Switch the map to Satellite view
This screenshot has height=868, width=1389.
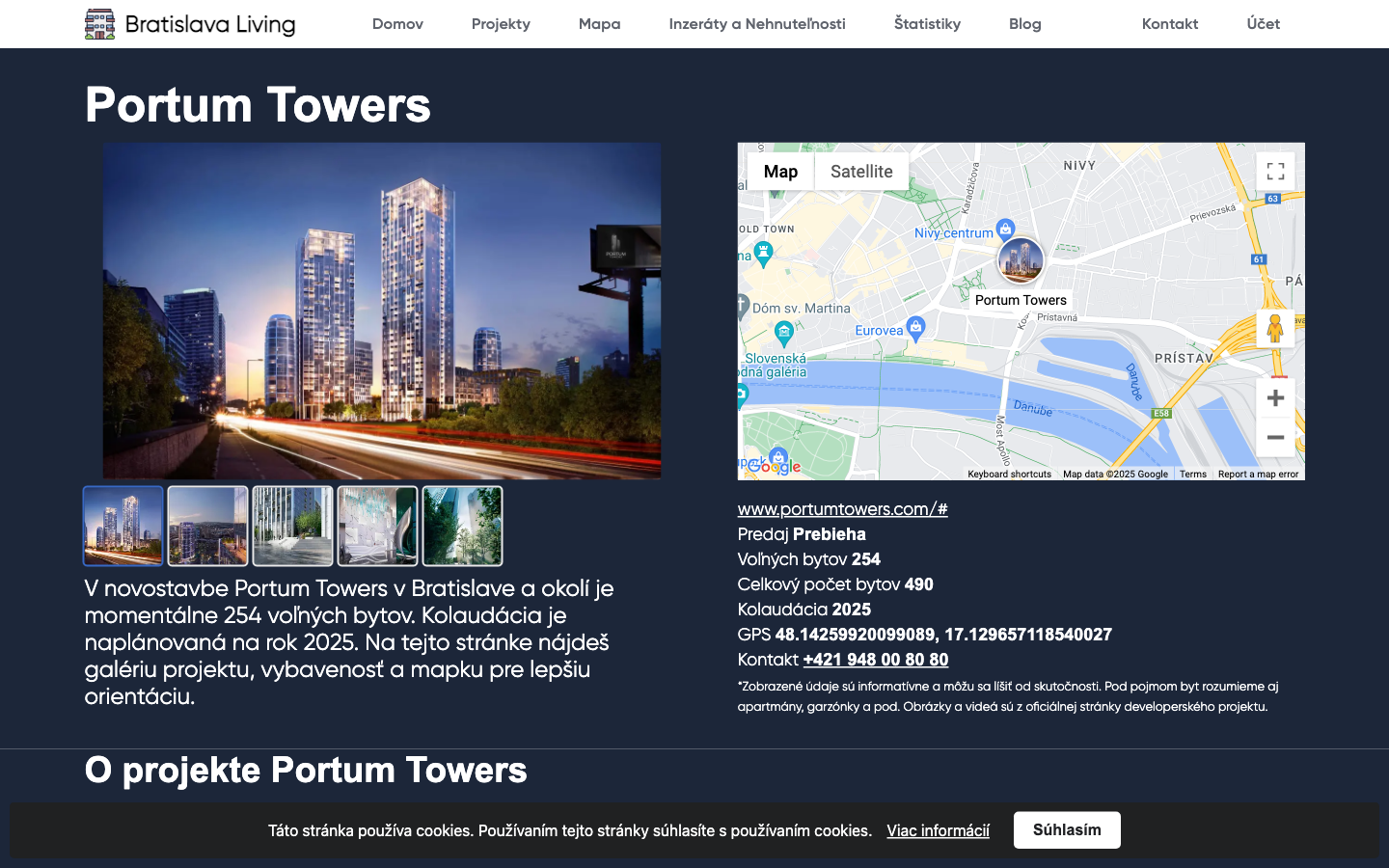coord(861,171)
